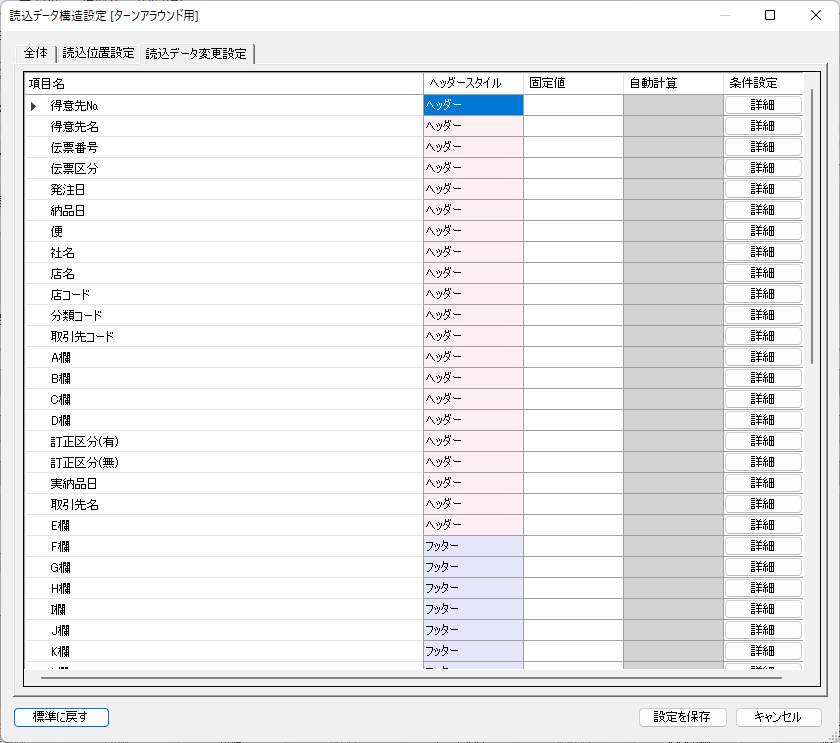Open header style dropdown for 伝票番号
The height and width of the screenshot is (743, 840).
pyautogui.click(x=472, y=146)
